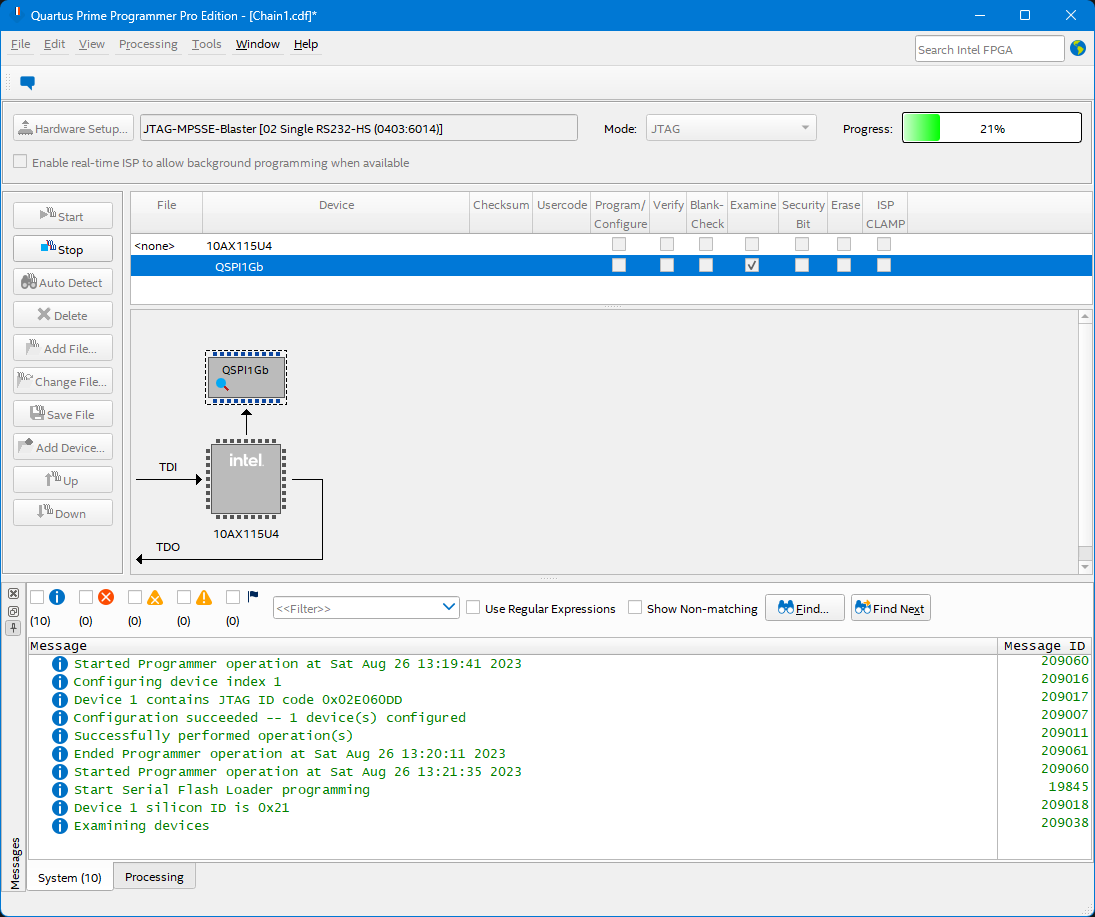
Task: Click scroll down arrow of chain diagram scrollbar
Action: (1085, 567)
